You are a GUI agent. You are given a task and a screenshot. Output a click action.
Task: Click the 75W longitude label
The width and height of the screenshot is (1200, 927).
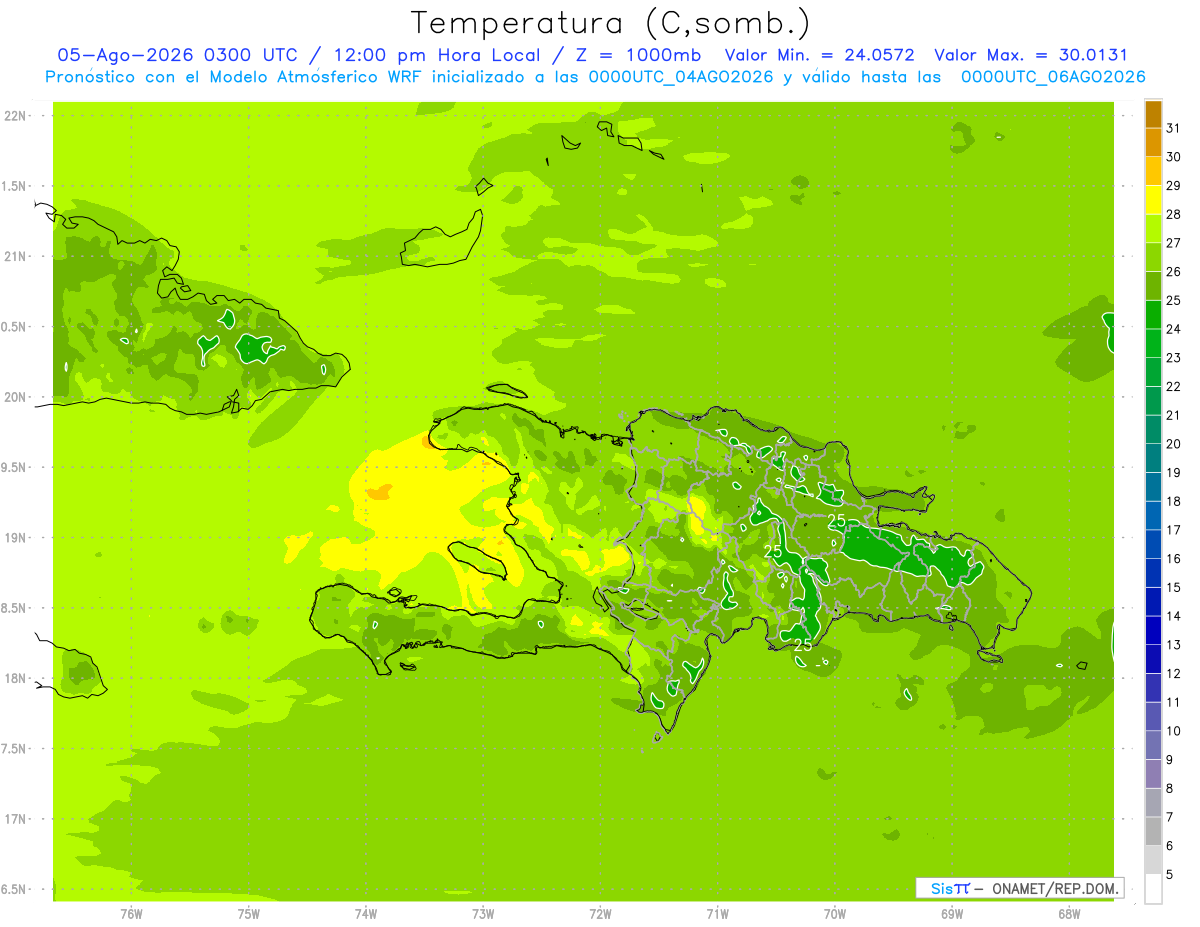(249, 913)
